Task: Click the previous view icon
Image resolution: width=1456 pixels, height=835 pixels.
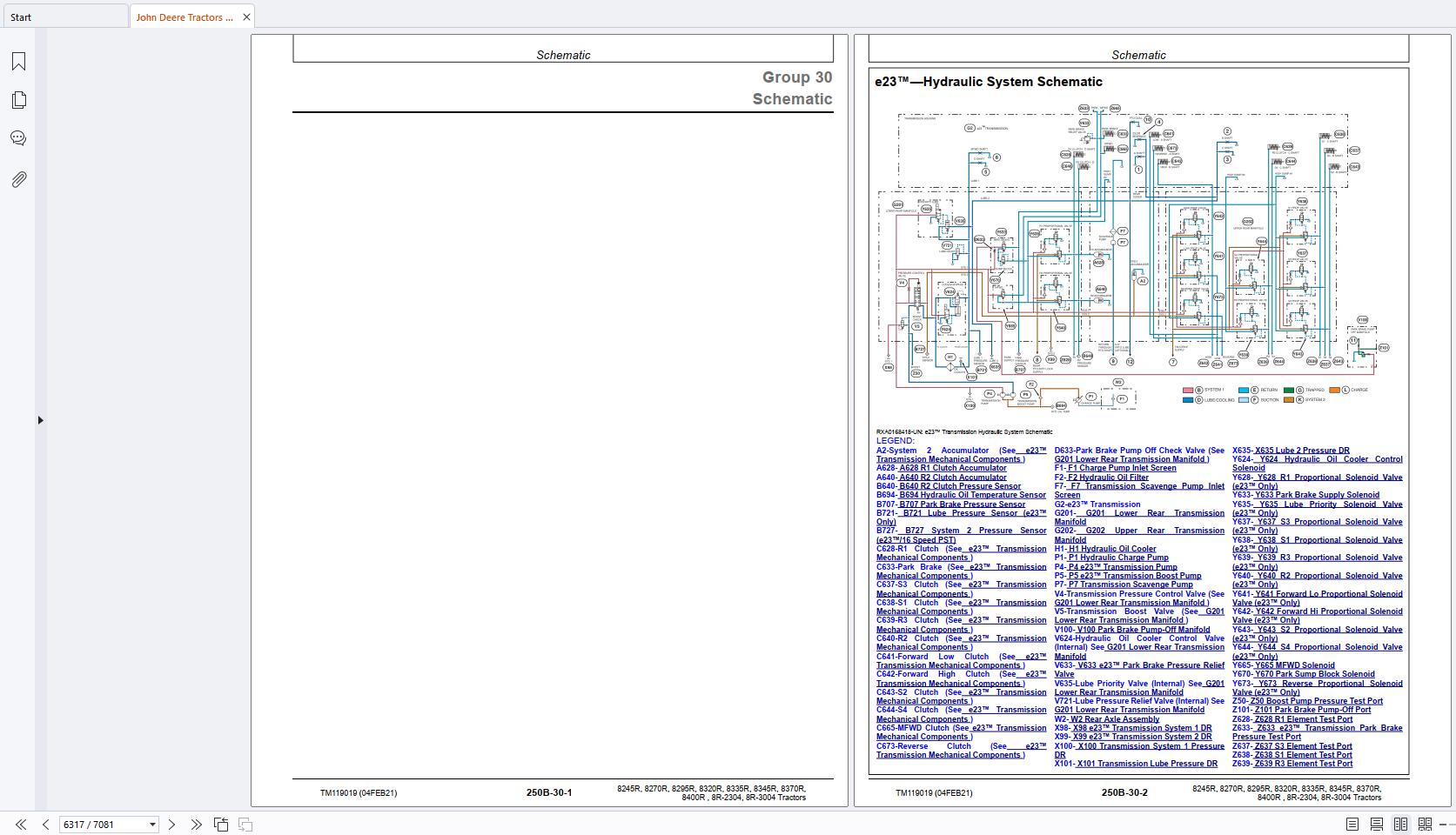Action: 221,825
